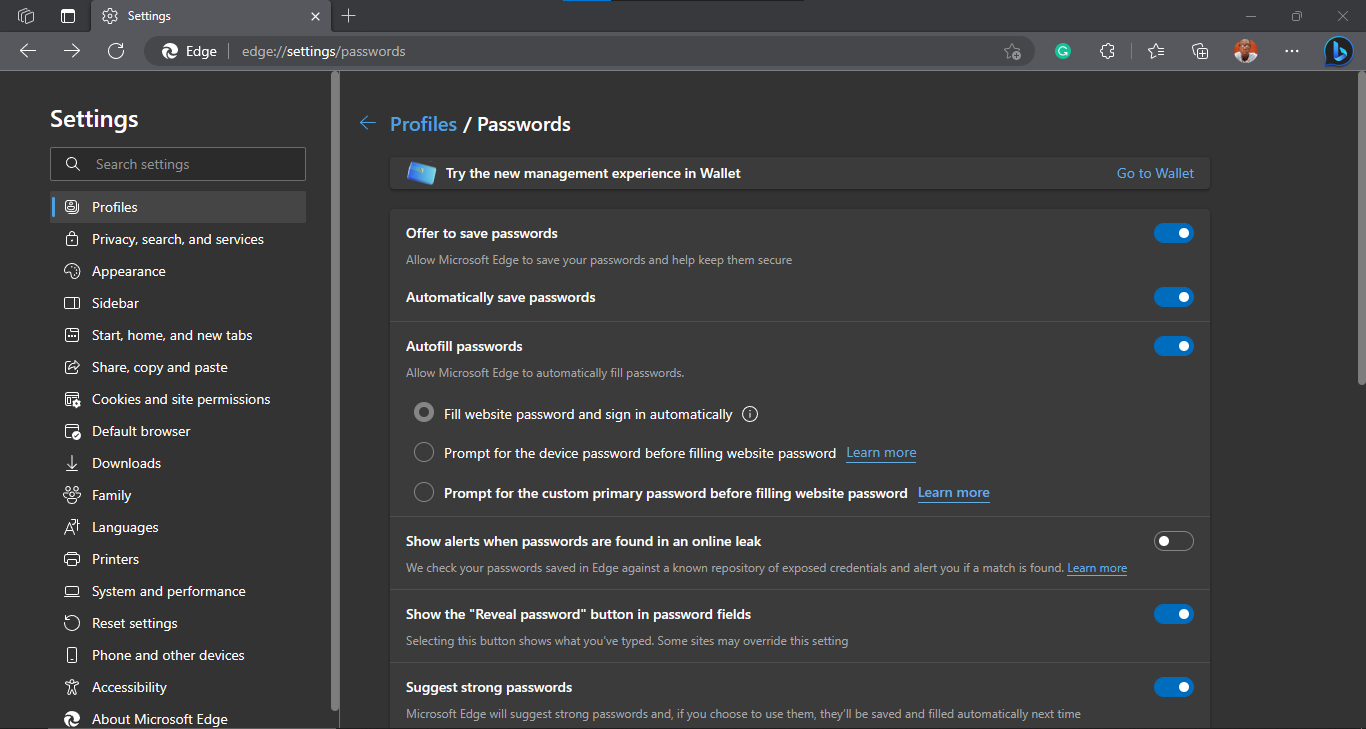
Task: Click the browser refresh icon
Action: (x=116, y=51)
